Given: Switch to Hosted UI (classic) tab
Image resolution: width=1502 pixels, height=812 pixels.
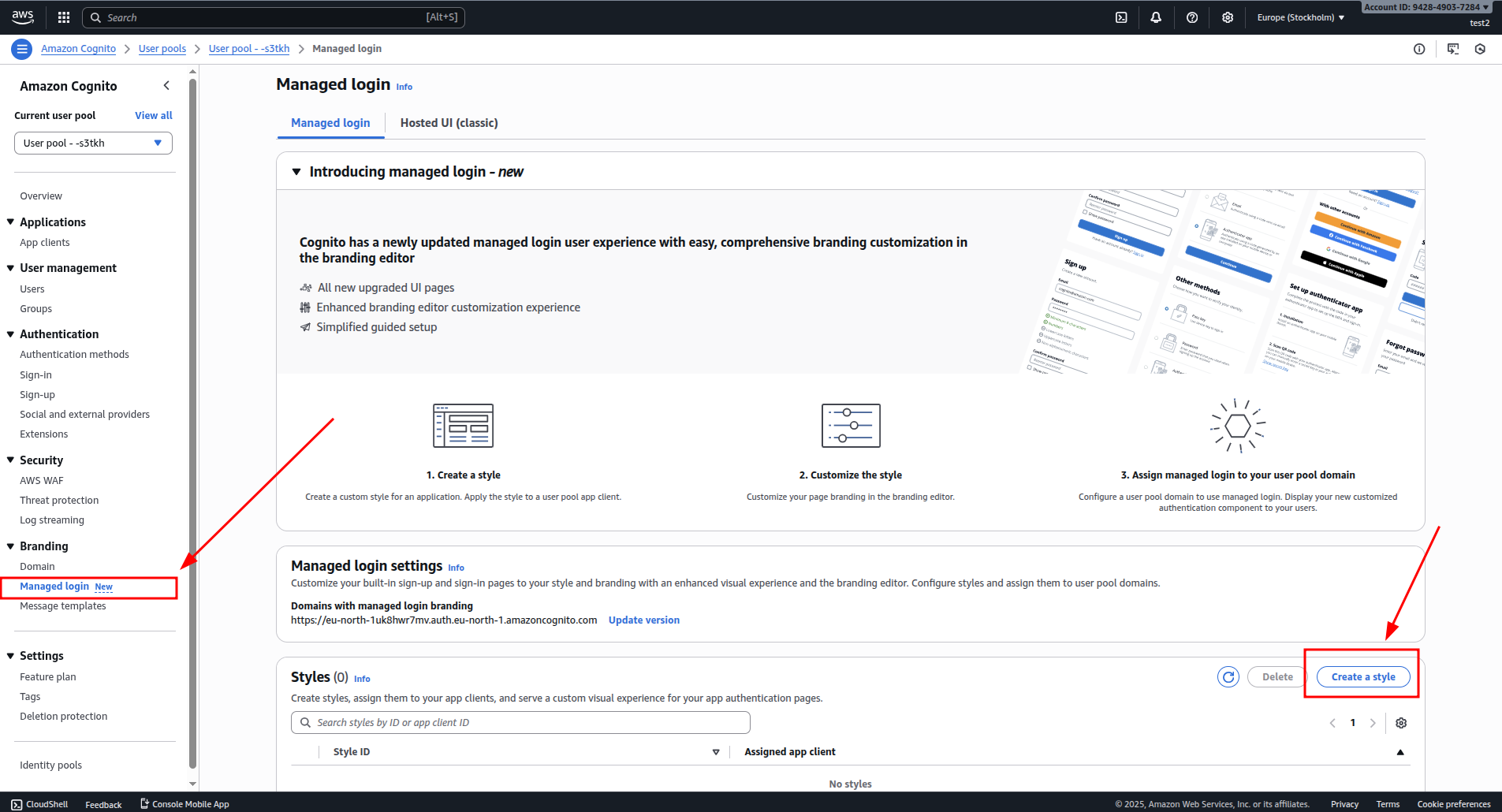Looking at the screenshot, I should tap(449, 123).
